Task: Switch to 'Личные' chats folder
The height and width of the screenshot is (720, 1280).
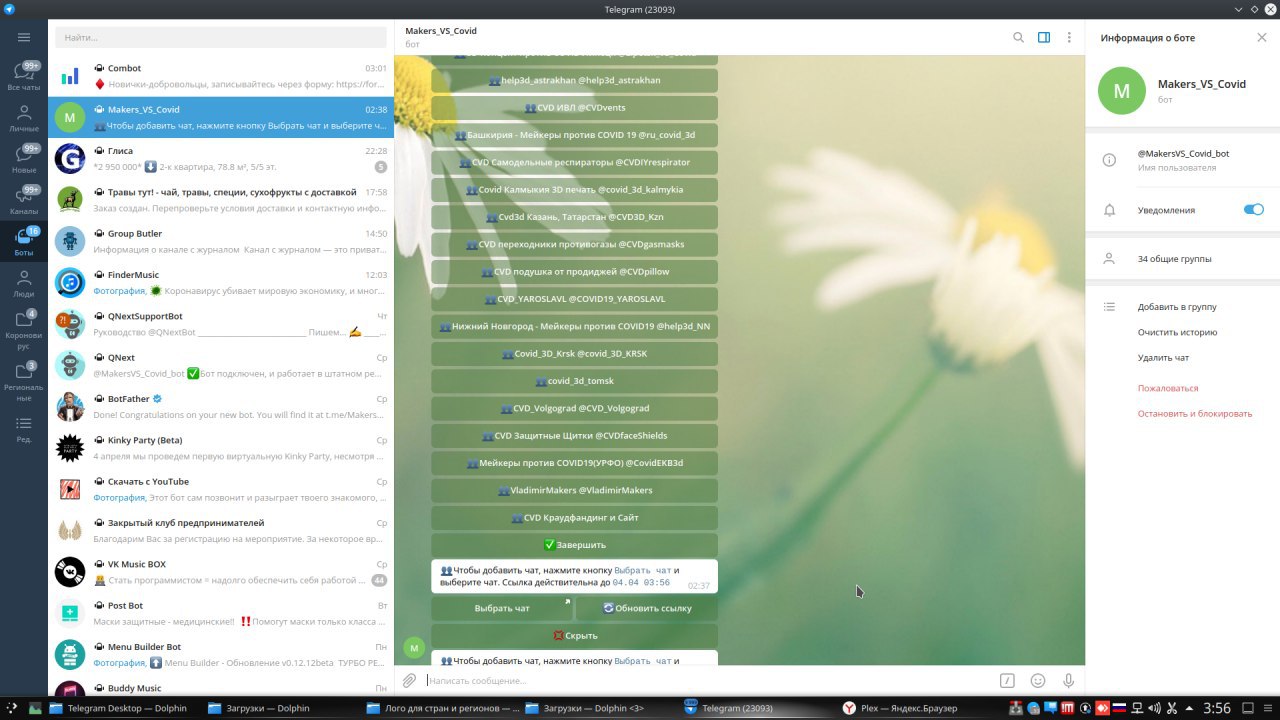Action: [24, 118]
